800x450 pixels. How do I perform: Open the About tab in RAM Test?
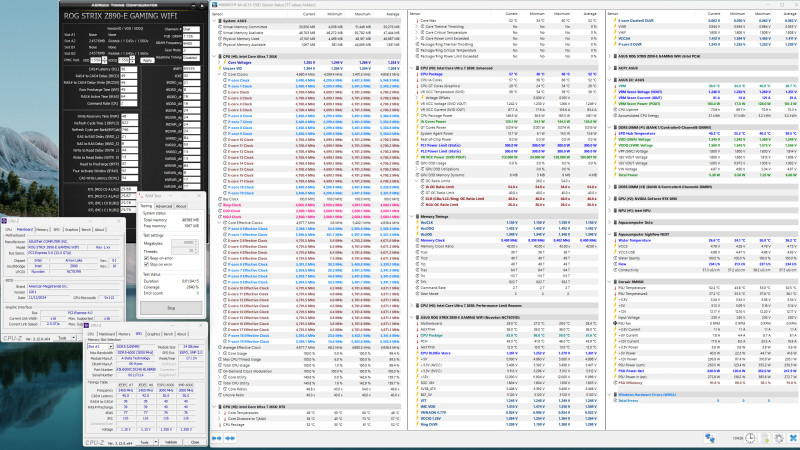(181, 206)
